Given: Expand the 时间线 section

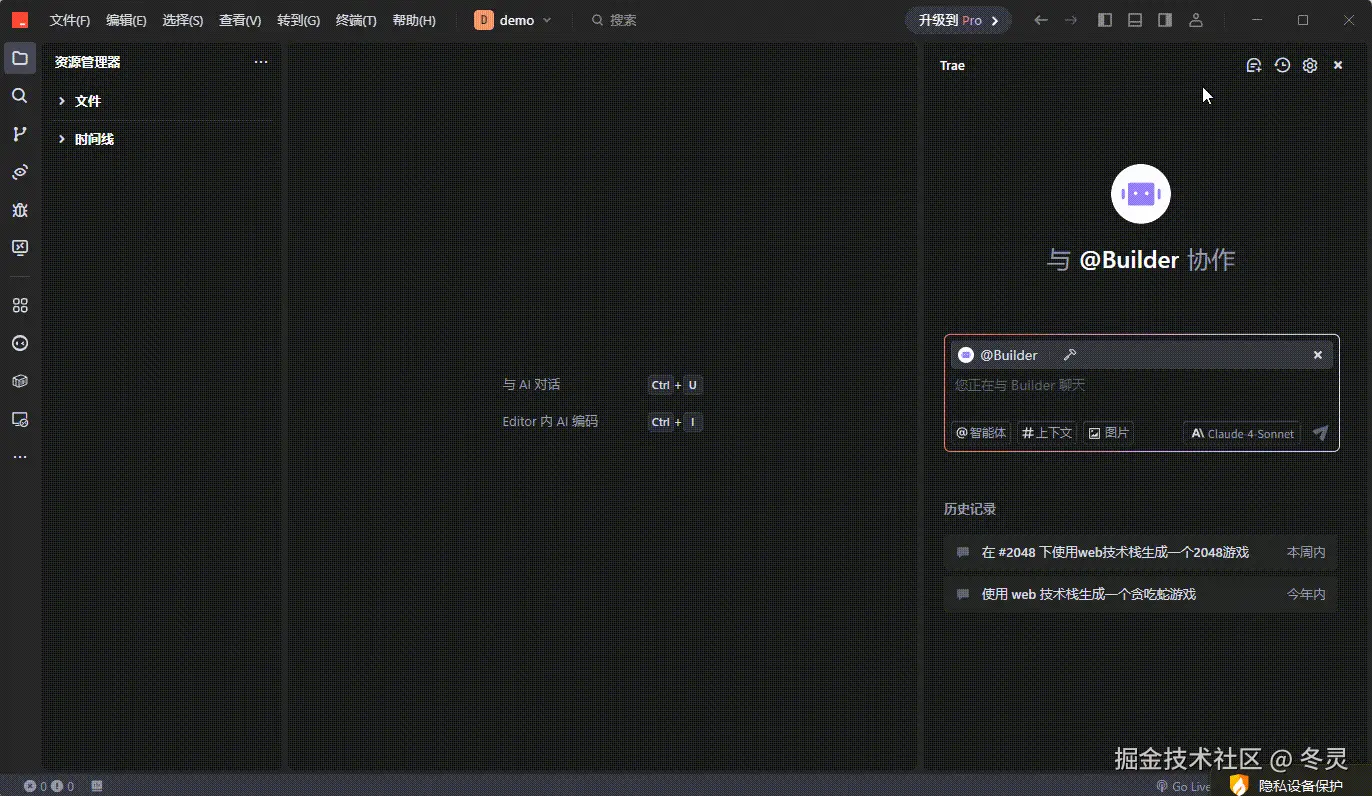Looking at the screenshot, I should (162, 139).
